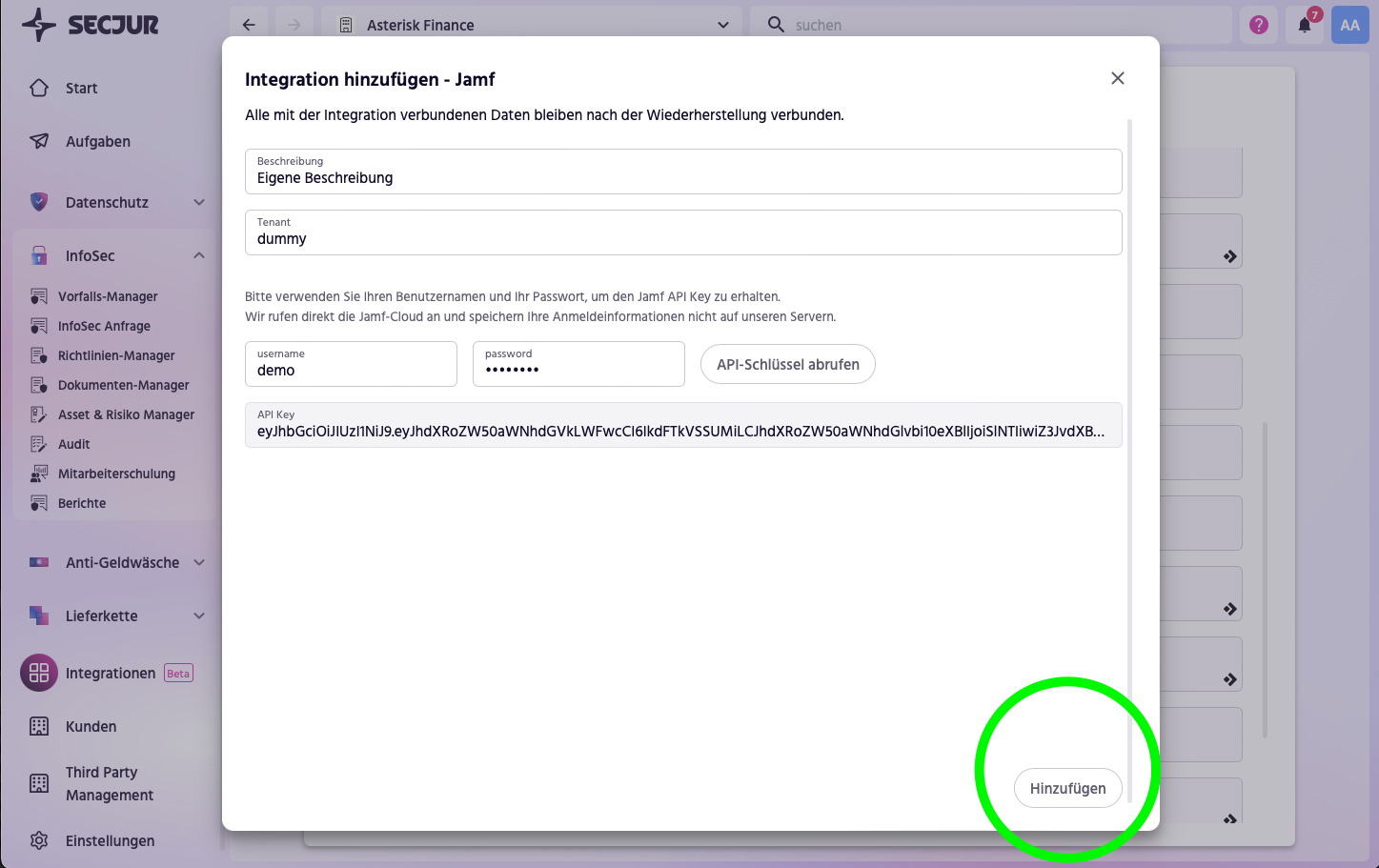The height and width of the screenshot is (868, 1379).
Task: Expand the Datenschutz section chevron
Action: tap(199, 202)
